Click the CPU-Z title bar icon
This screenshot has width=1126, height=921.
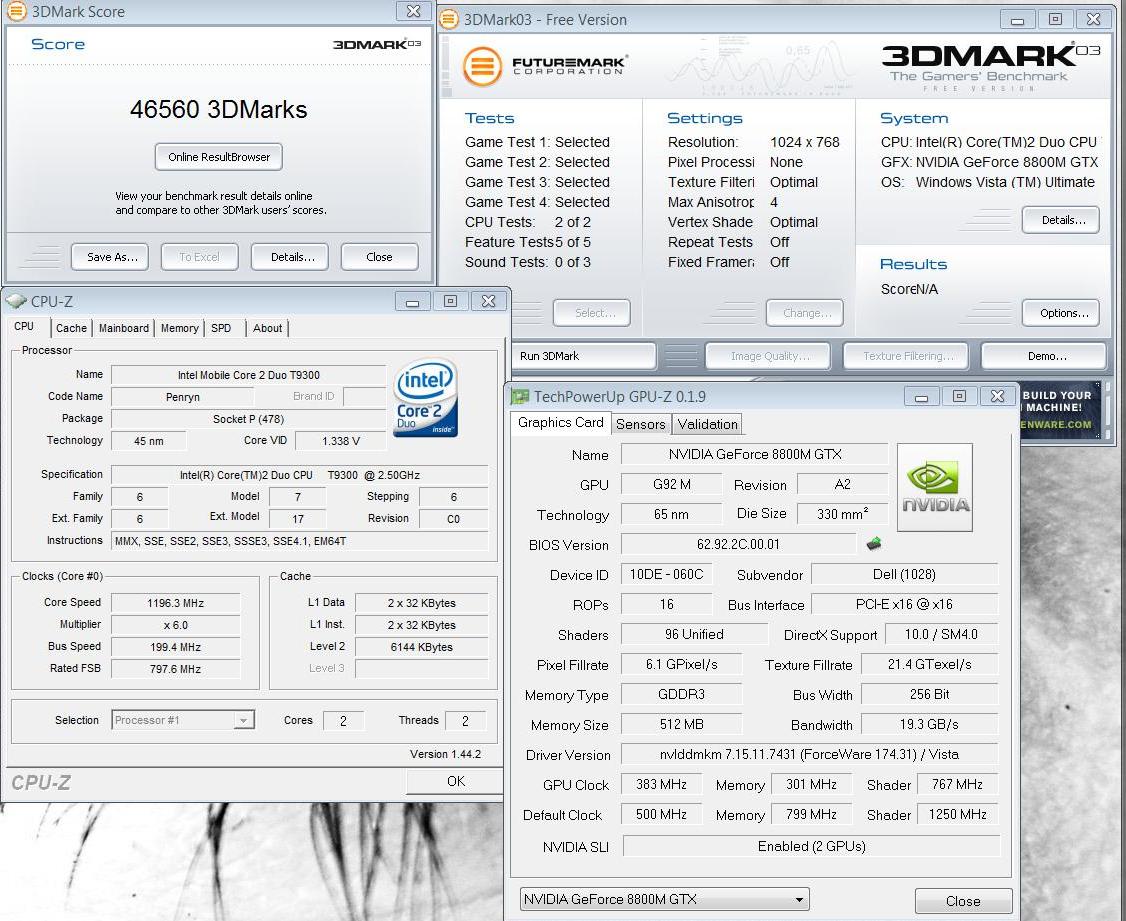16,301
